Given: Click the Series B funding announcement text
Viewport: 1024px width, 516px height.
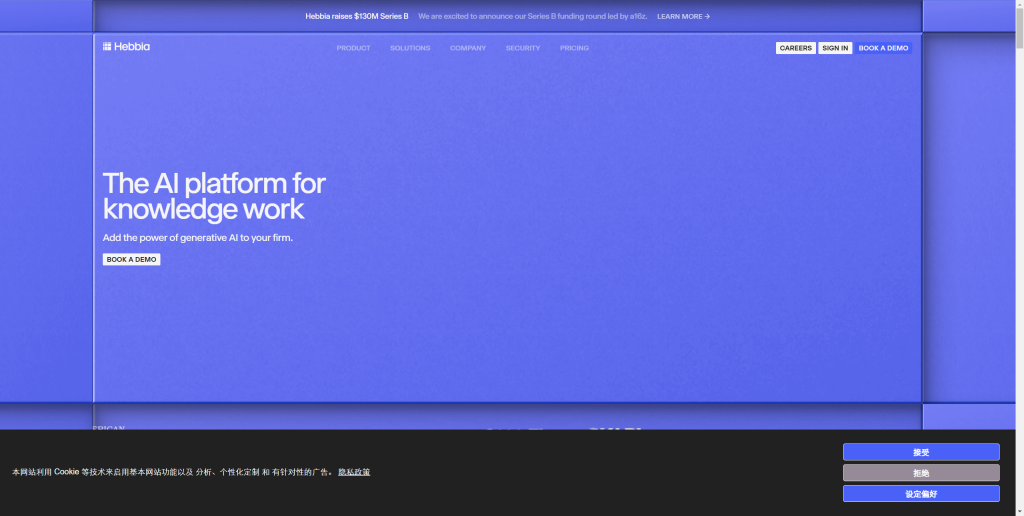Looking at the screenshot, I should pyautogui.click(x=532, y=16).
